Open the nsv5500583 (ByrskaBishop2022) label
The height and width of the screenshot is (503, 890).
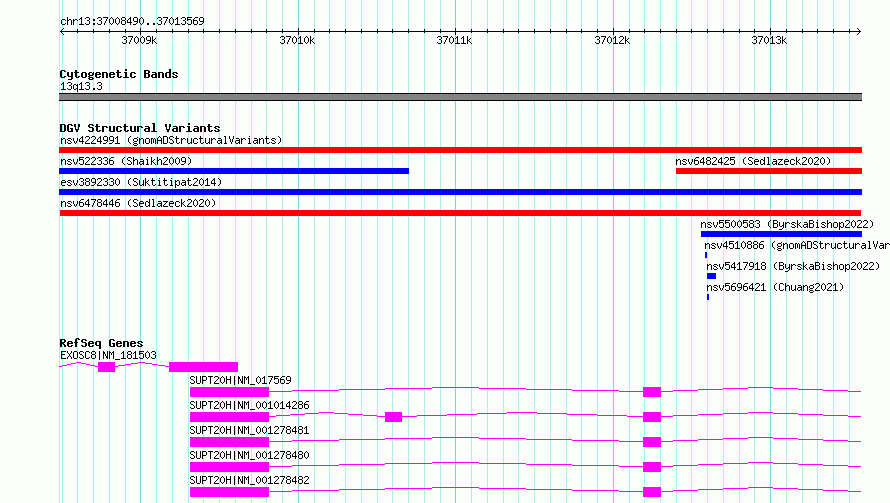click(787, 224)
